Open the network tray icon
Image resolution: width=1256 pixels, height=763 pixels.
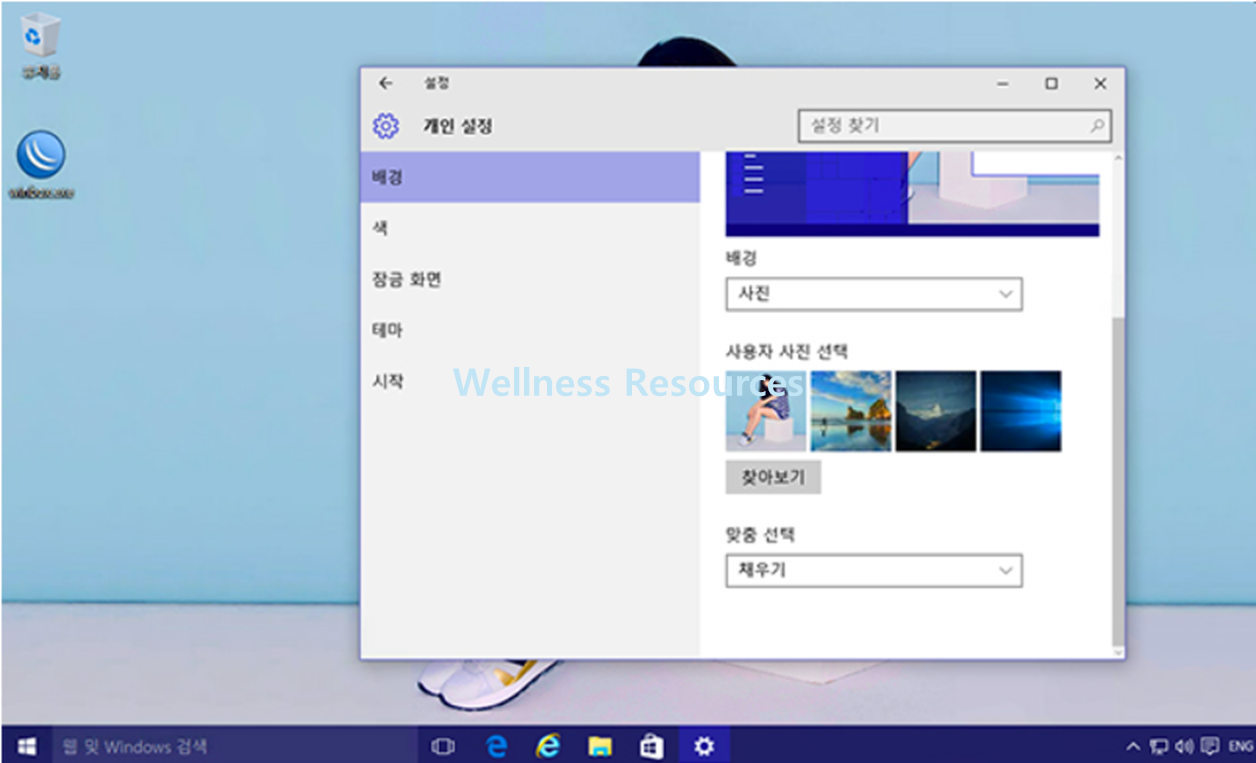click(1159, 746)
